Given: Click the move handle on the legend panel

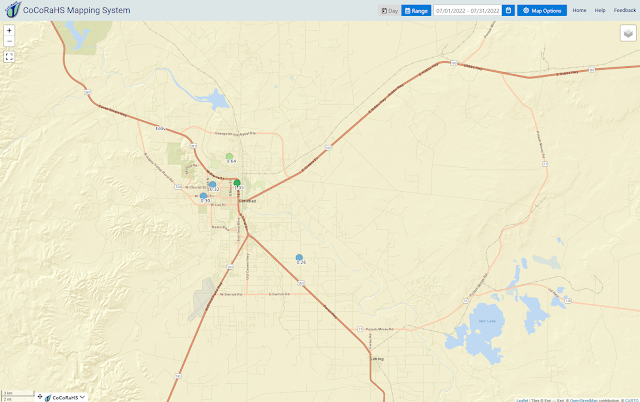Looking at the screenshot, I should (x=40, y=397).
